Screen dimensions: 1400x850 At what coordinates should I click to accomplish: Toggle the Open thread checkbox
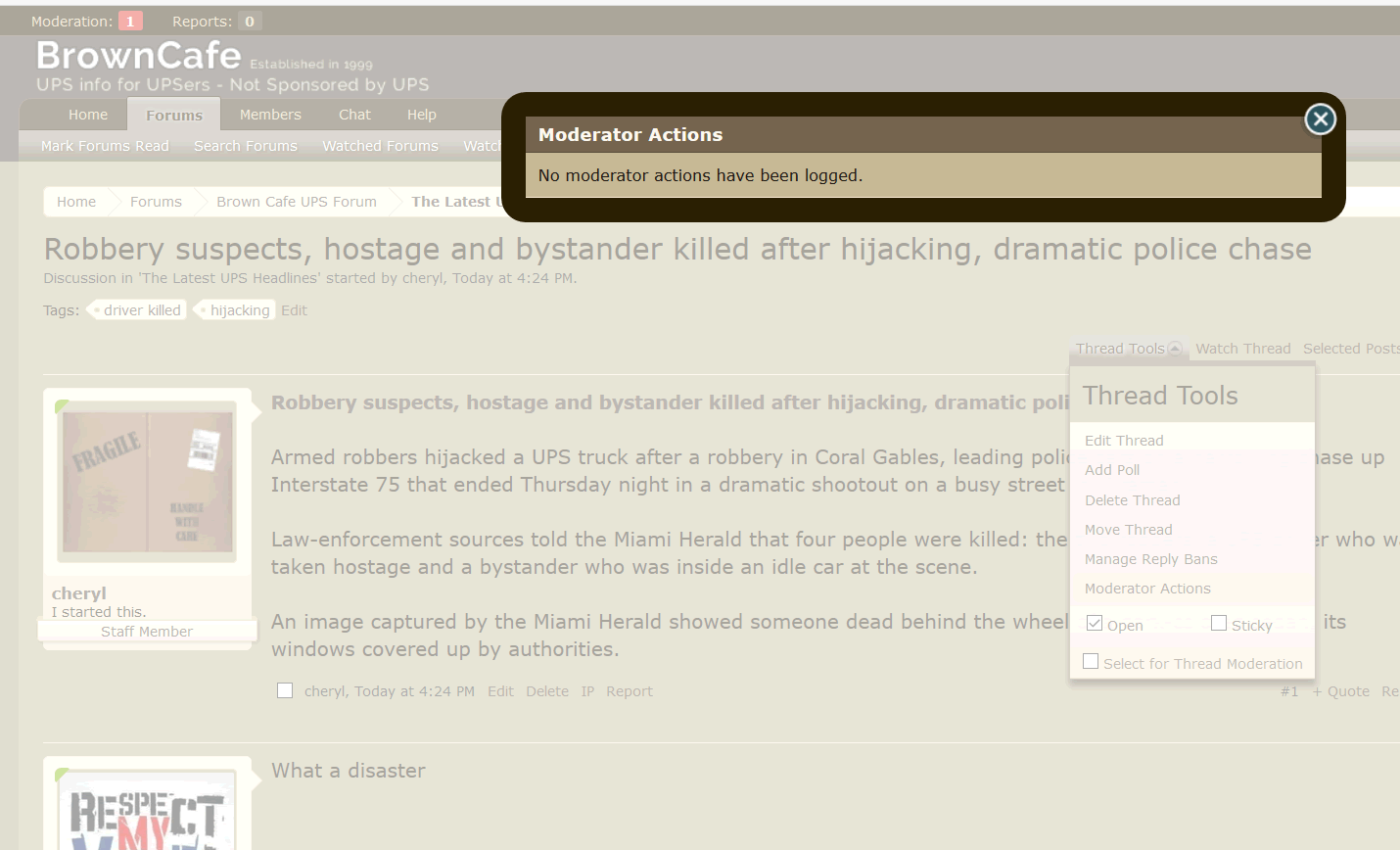pos(1095,624)
